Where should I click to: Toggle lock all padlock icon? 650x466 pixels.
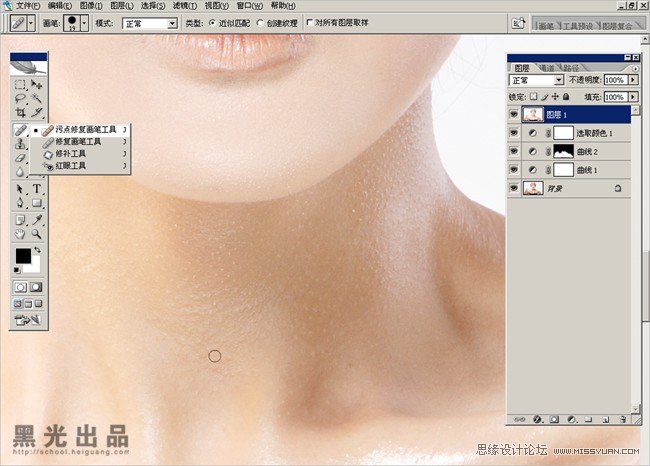566,97
